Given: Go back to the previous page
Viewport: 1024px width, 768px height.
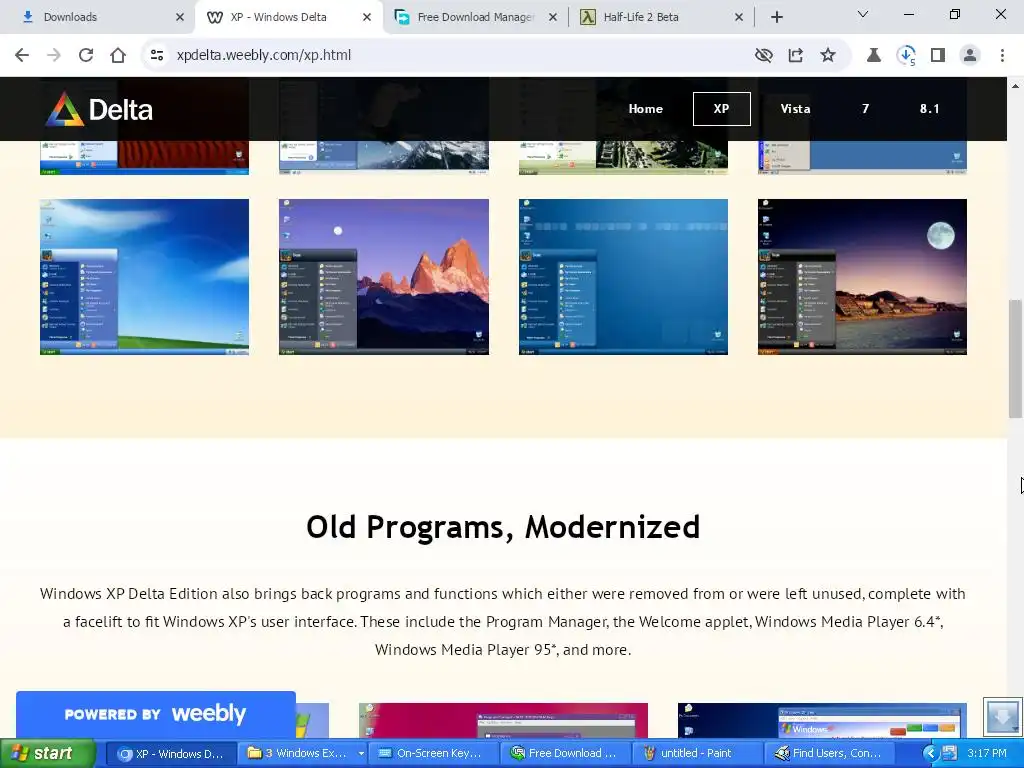Looking at the screenshot, I should [22, 55].
